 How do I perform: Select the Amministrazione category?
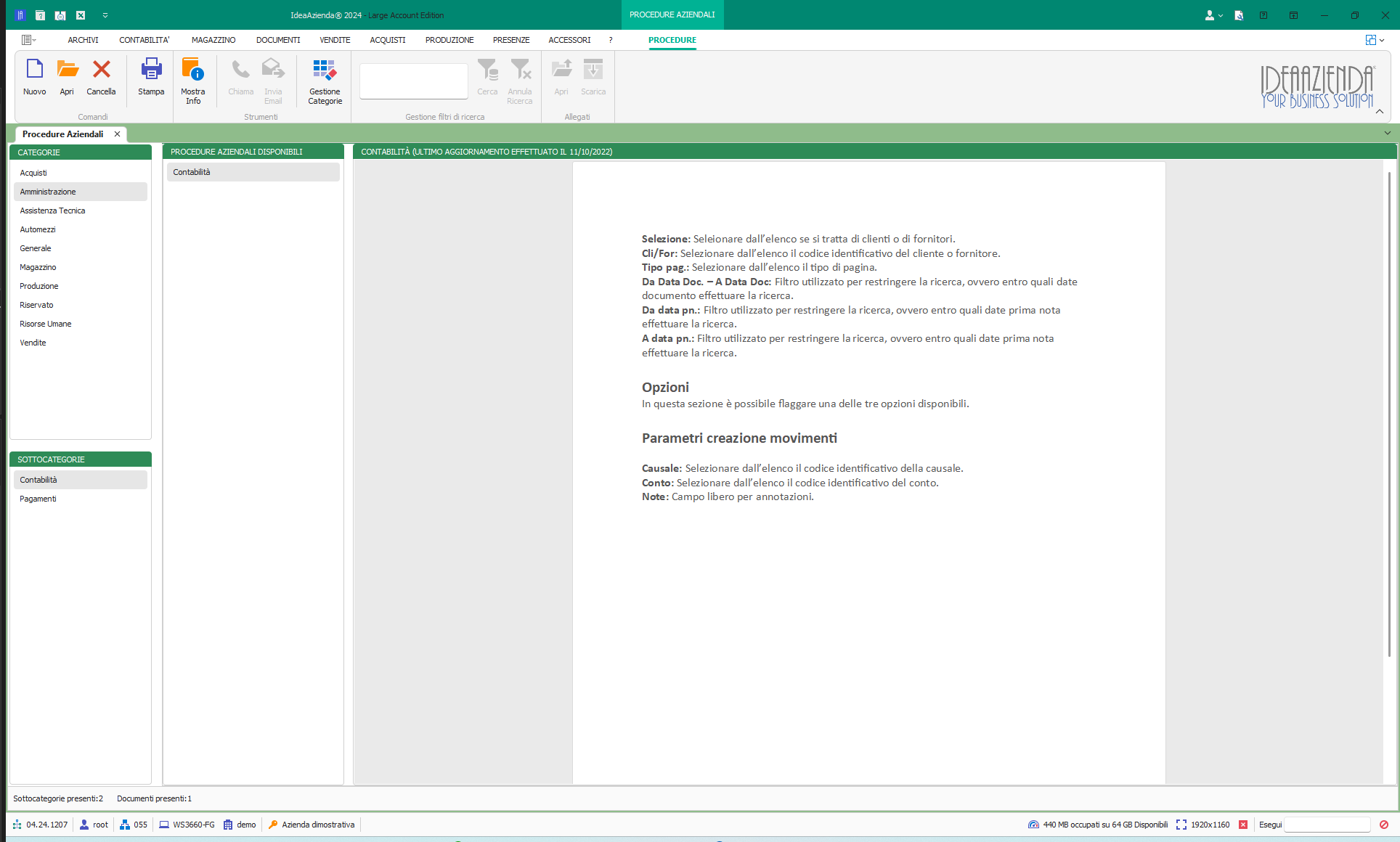(81, 192)
